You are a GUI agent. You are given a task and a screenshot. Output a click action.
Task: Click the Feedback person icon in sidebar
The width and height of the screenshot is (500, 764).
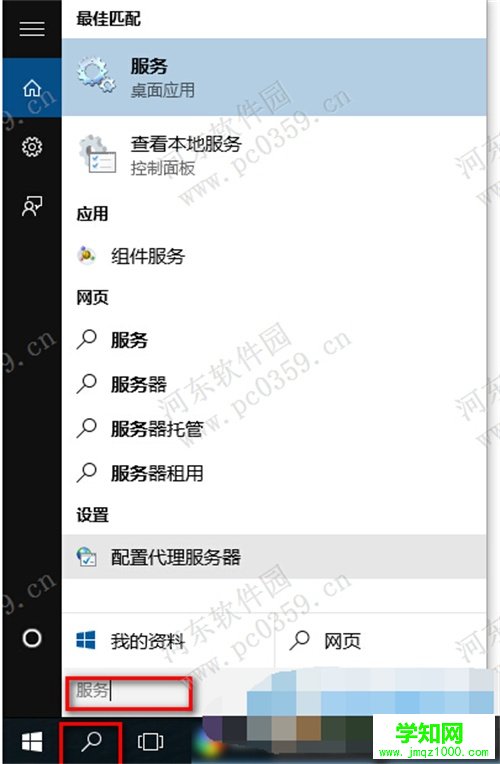click(32, 206)
